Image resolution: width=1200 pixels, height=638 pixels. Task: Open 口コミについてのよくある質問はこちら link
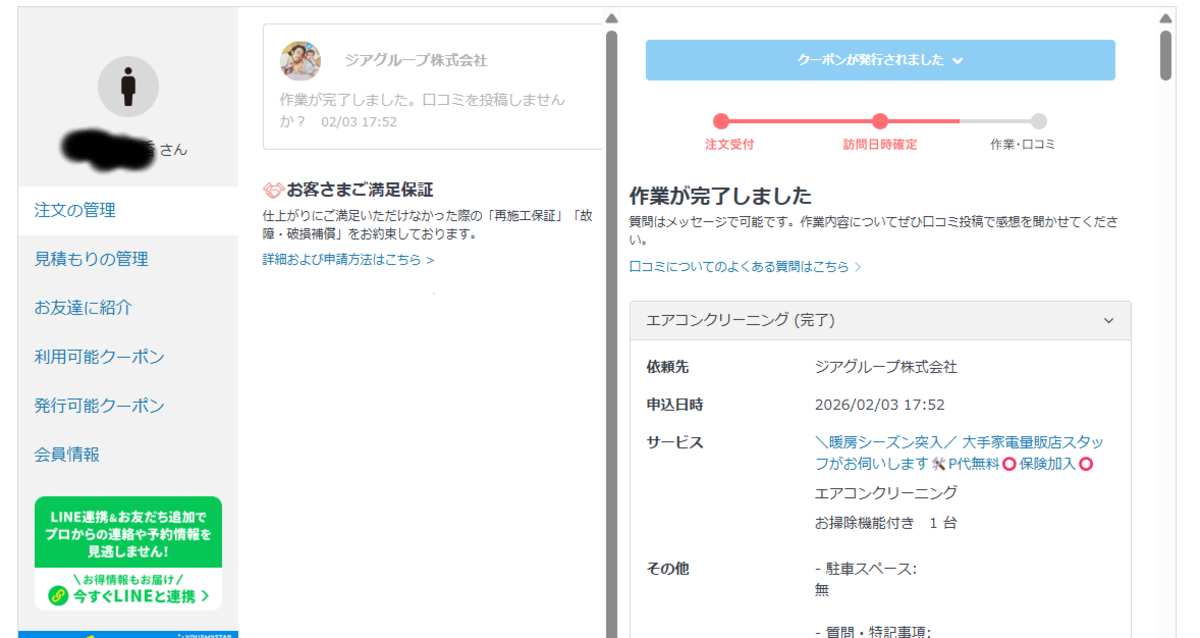(745, 267)
